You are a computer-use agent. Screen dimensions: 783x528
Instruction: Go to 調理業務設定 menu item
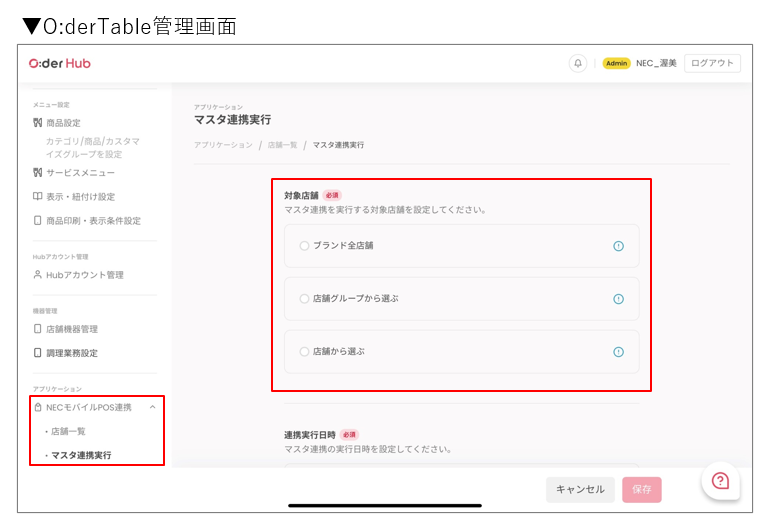point(72,353)
